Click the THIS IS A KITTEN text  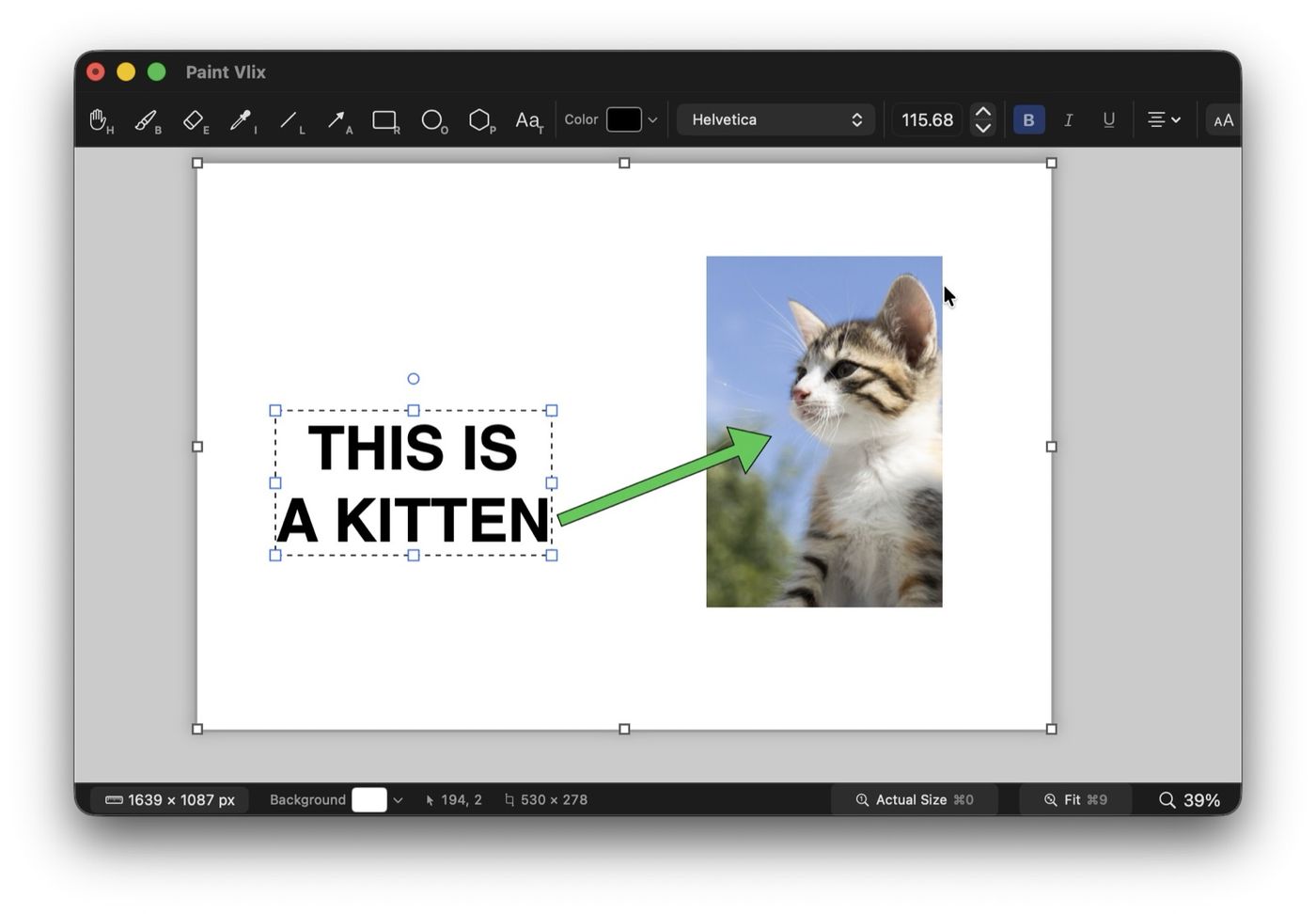(x=414, y=483)
